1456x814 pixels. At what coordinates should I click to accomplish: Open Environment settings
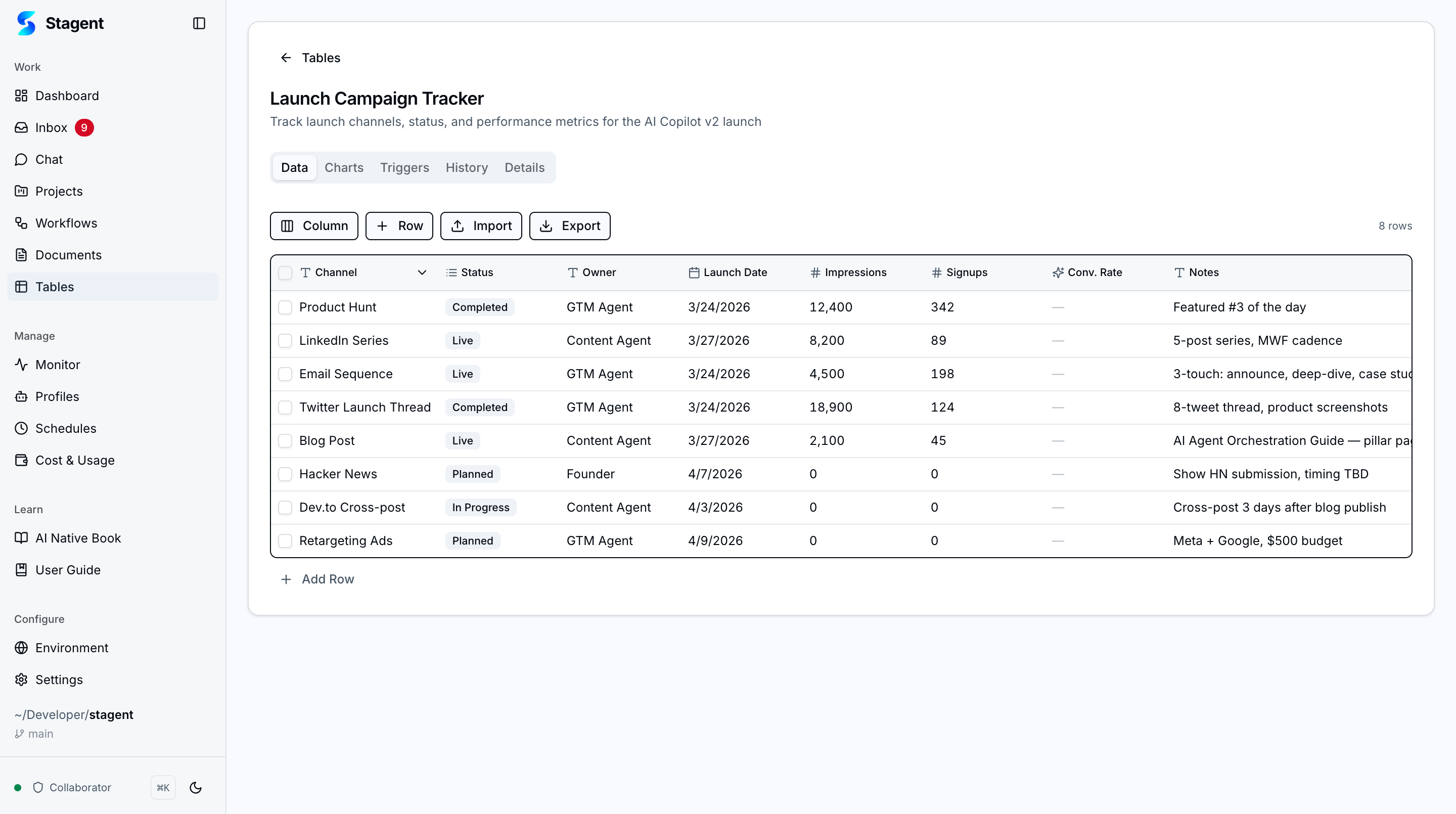pyautogui.click(x=71, y=647)
